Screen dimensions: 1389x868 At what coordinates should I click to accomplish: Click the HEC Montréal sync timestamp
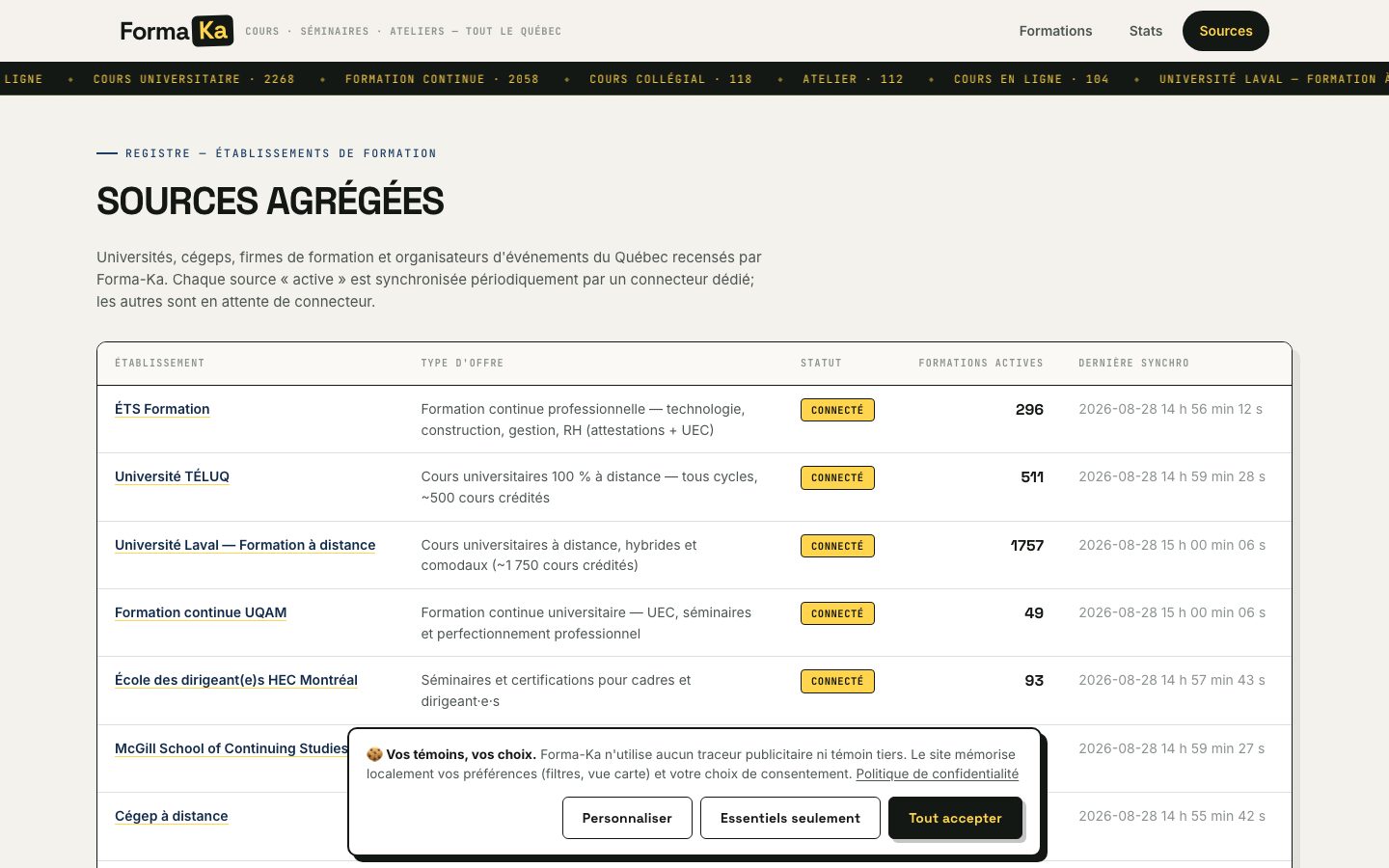tap(1172, 680)
